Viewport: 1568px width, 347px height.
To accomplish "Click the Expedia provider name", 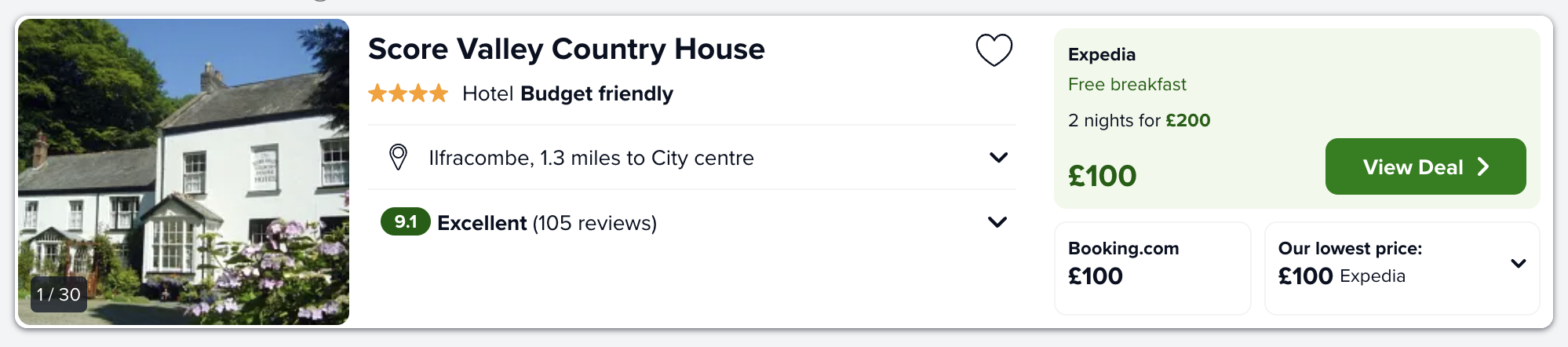I will coord(1102,54).
